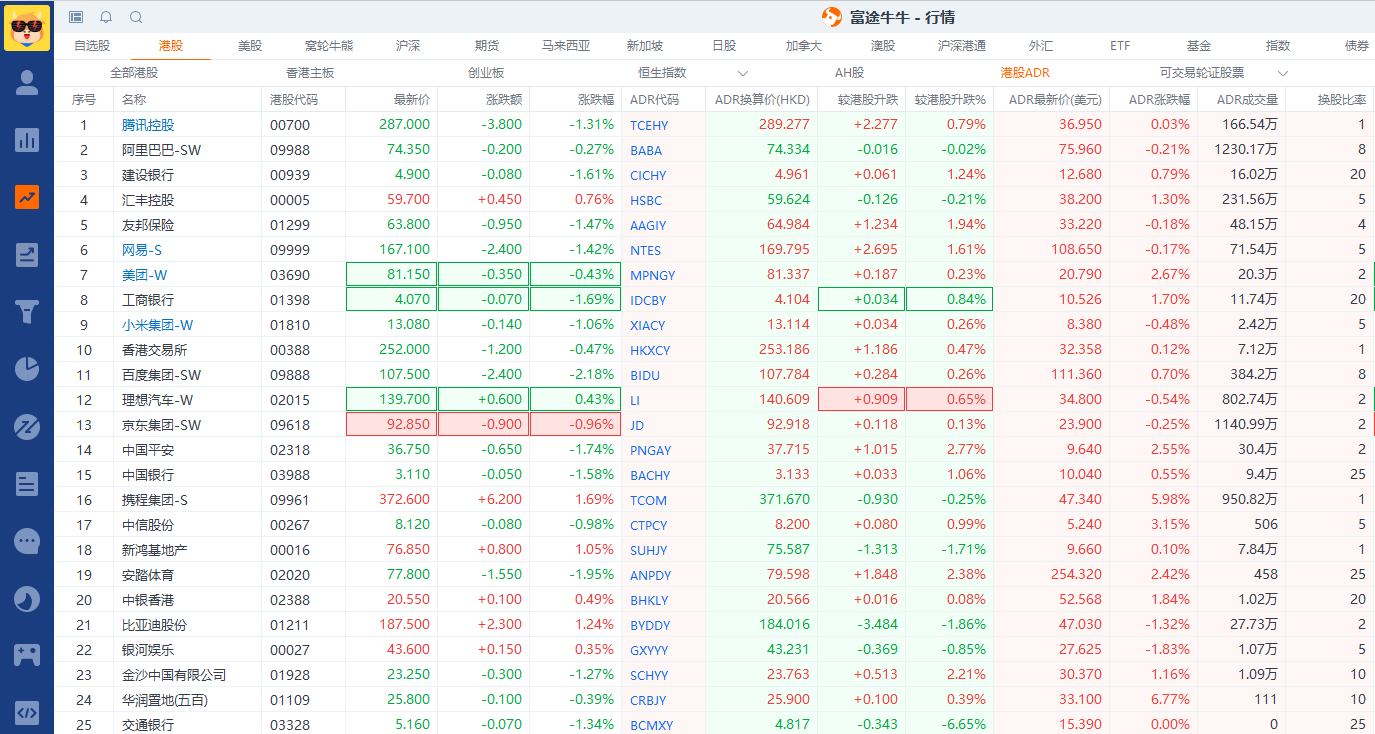The width and height of the screenshot is (1375, 734).
Task: Open the chat bubble sidebar icon
Action: click(x=27, y=541)
